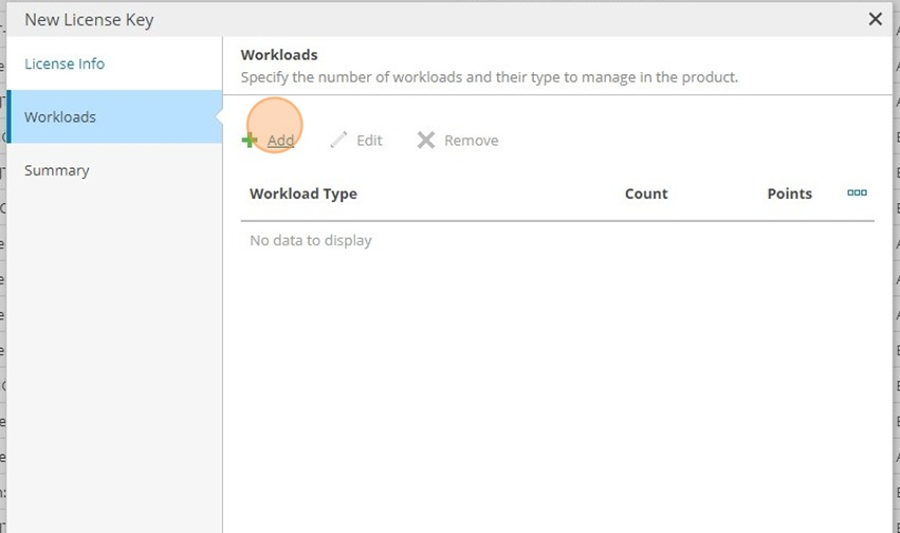Sort by Workload Type column header
The image size is (900, 533).
303,194
